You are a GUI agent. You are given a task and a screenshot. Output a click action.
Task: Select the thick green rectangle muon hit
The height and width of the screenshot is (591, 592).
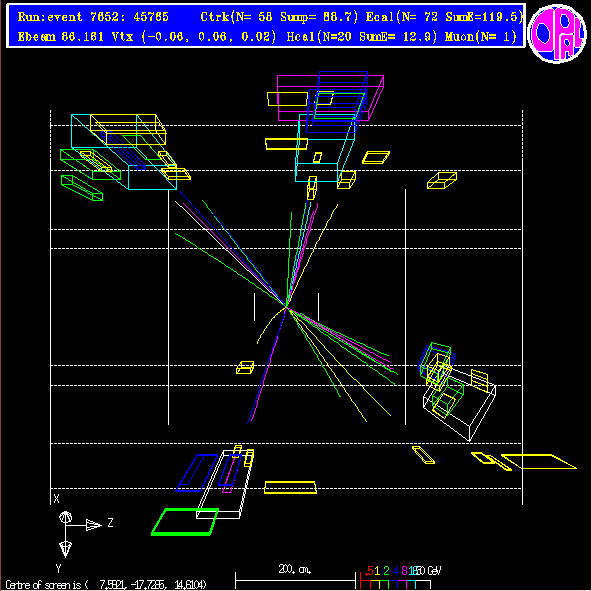[x=185, y=522]
